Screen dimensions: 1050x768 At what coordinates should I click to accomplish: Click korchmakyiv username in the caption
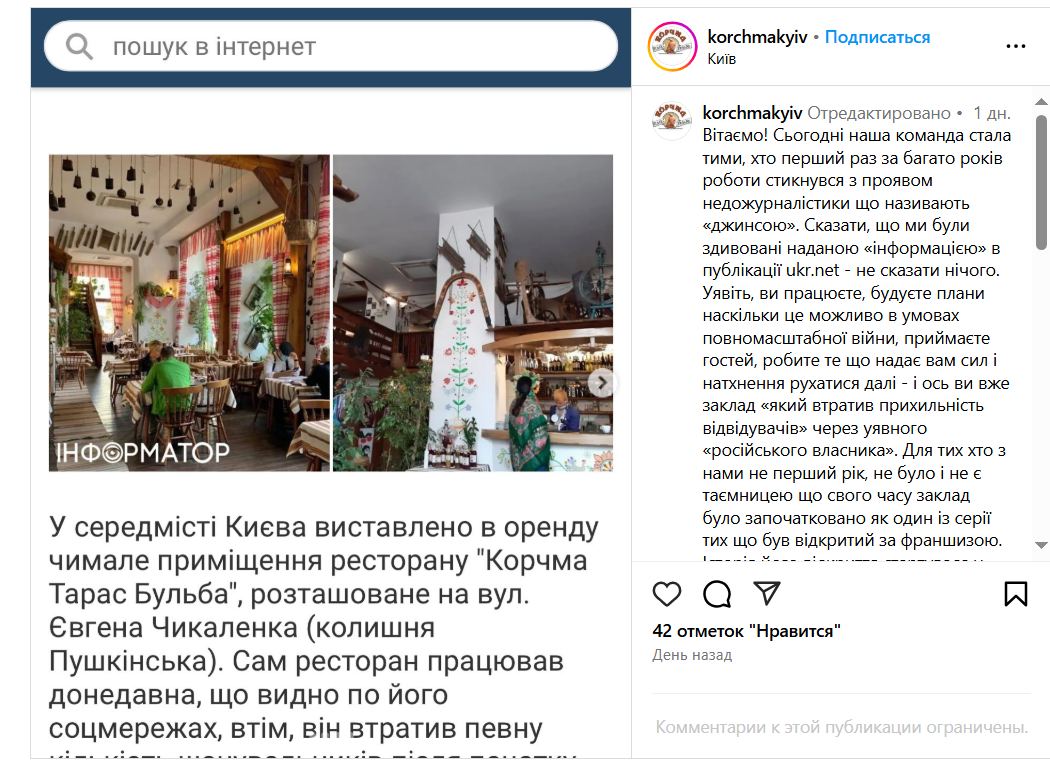(x=752, y=112)
